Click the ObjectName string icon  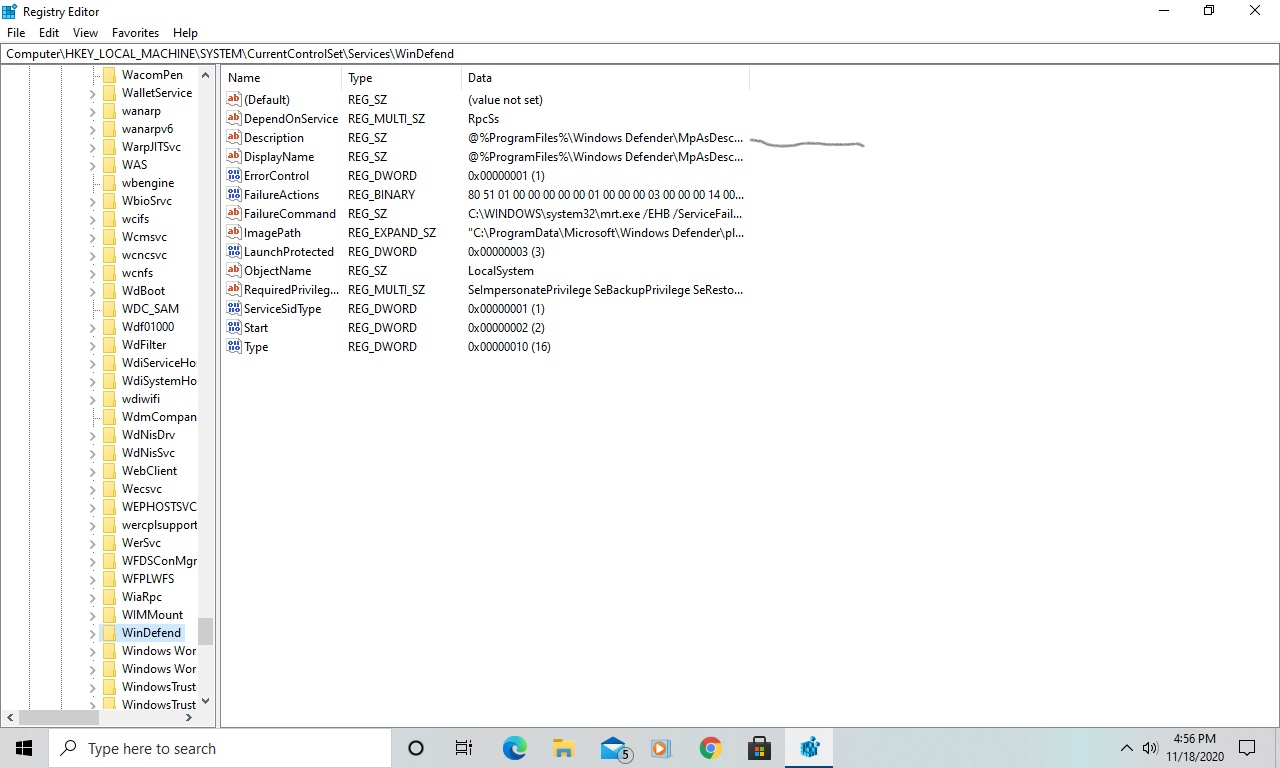(234, 271)
